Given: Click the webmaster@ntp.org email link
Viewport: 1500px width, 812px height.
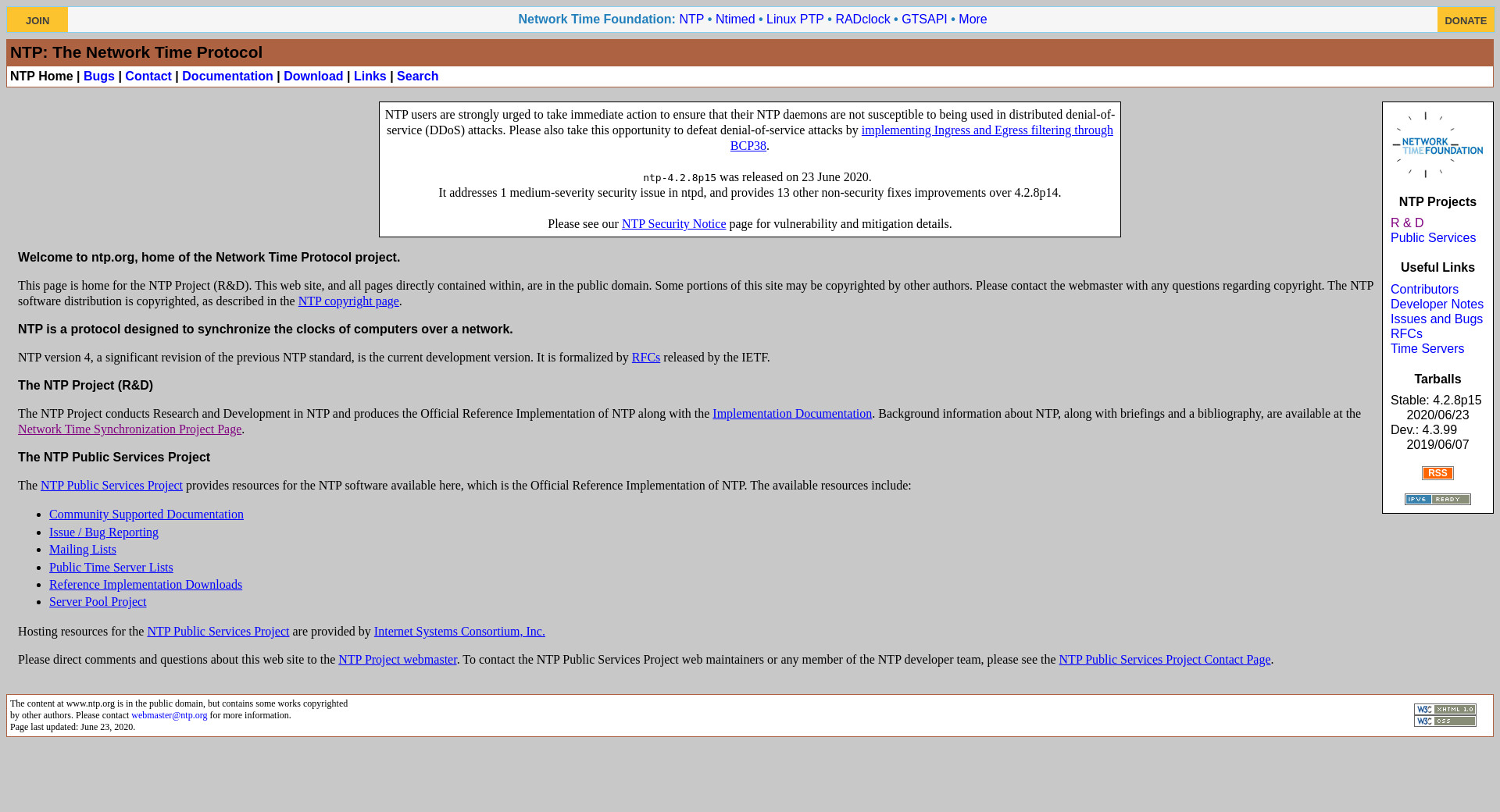Looking at the screenshot, I should 170,715.
